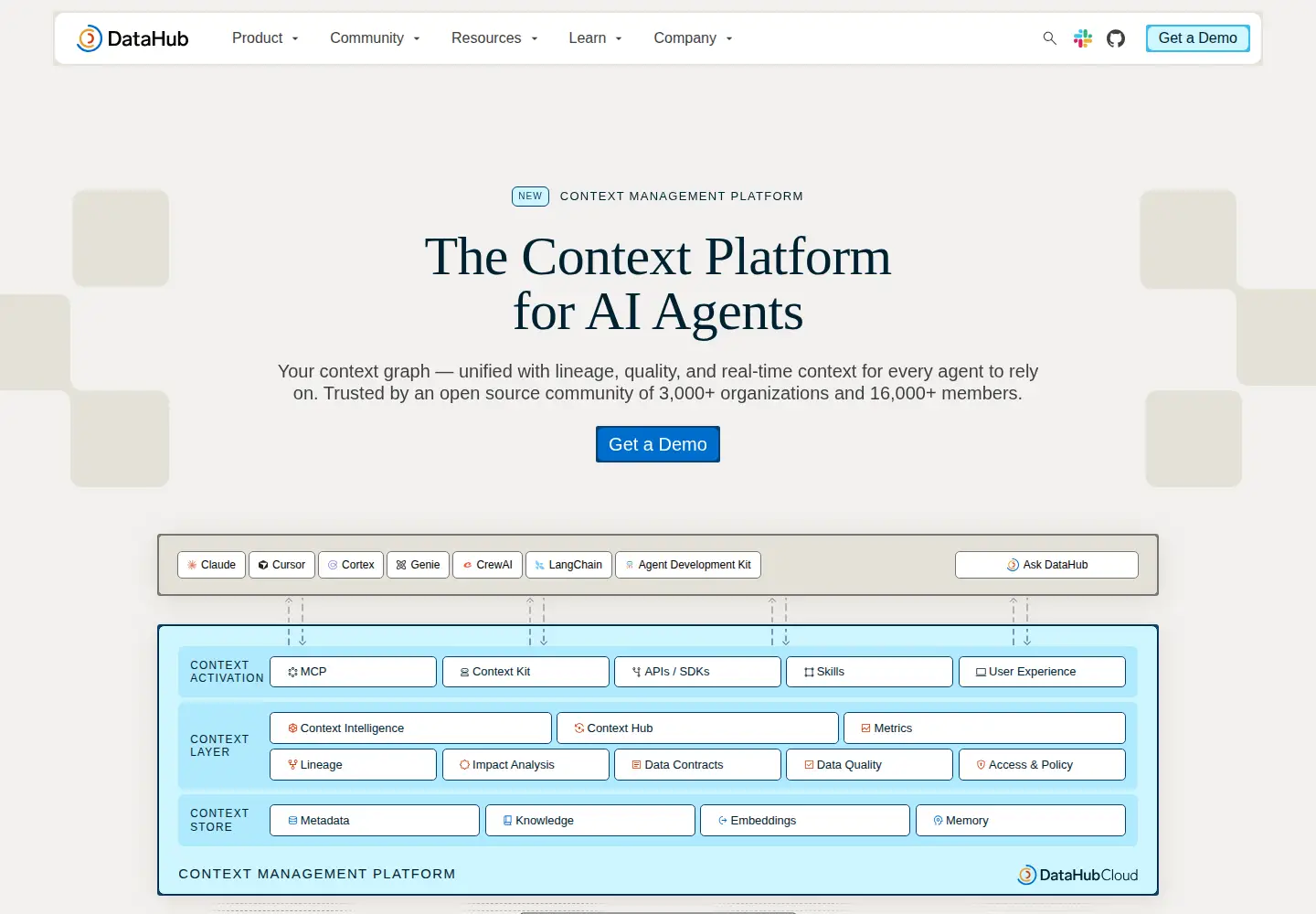1316x914 pixels.
Task: Expand the Product dropdown menu
Action: coord(265,38)
